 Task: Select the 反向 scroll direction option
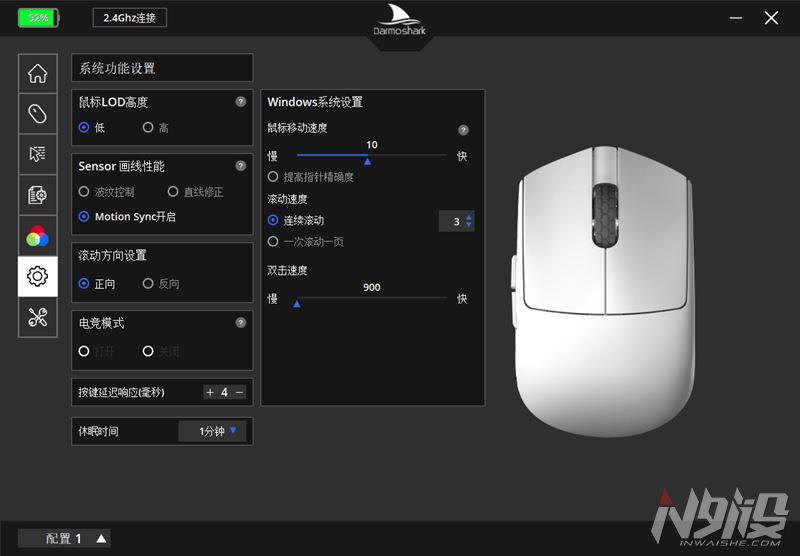148,284
